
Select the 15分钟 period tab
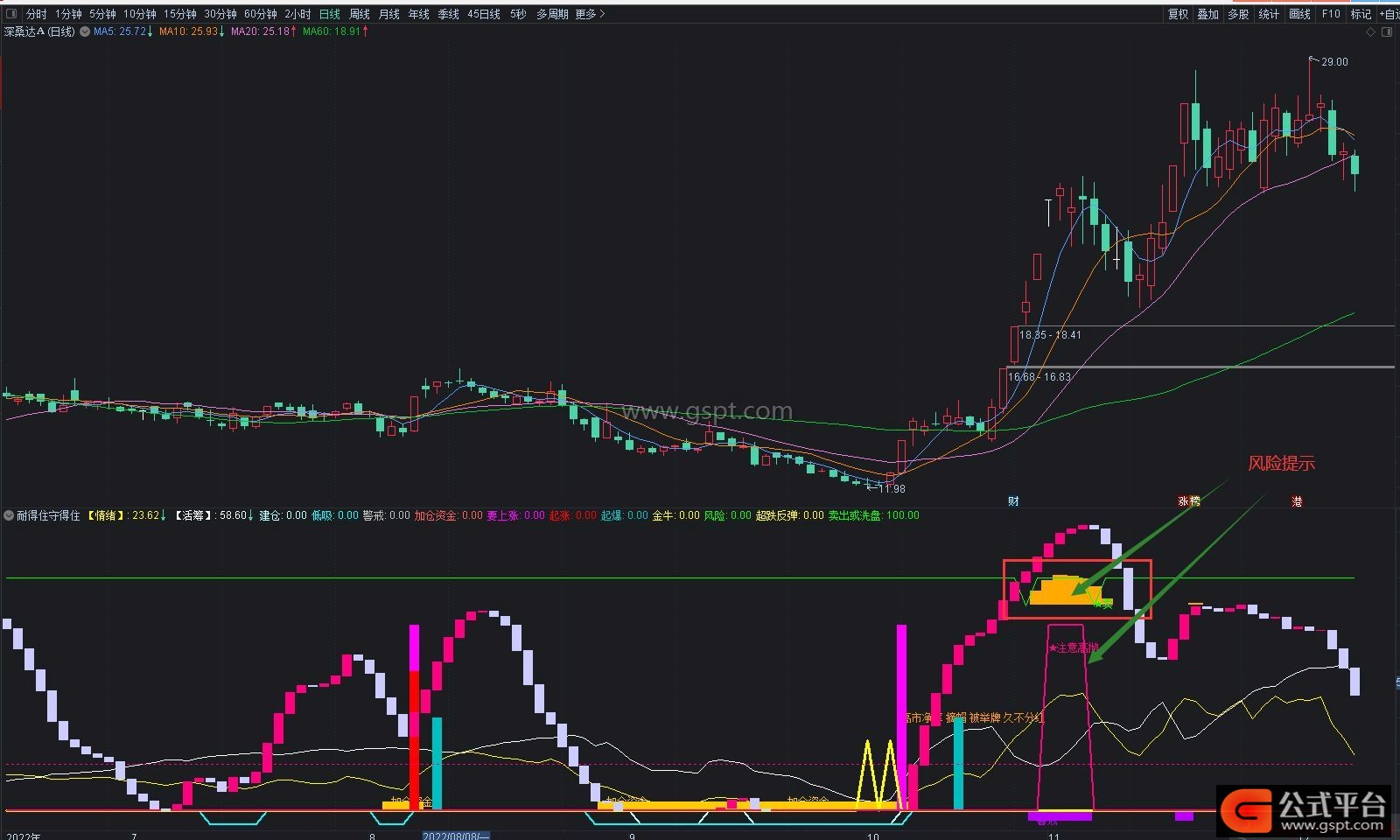pyautogui.click(x=179, y=14)
